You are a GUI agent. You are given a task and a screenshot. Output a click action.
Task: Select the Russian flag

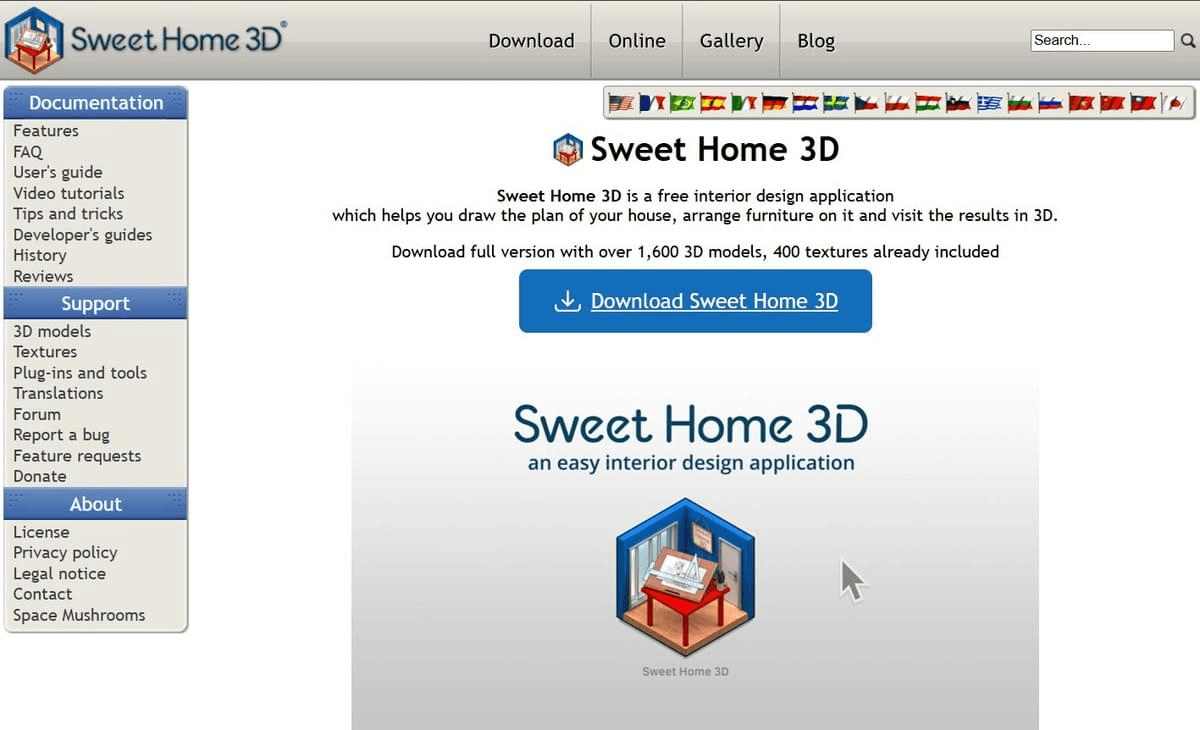point(1051,103)
